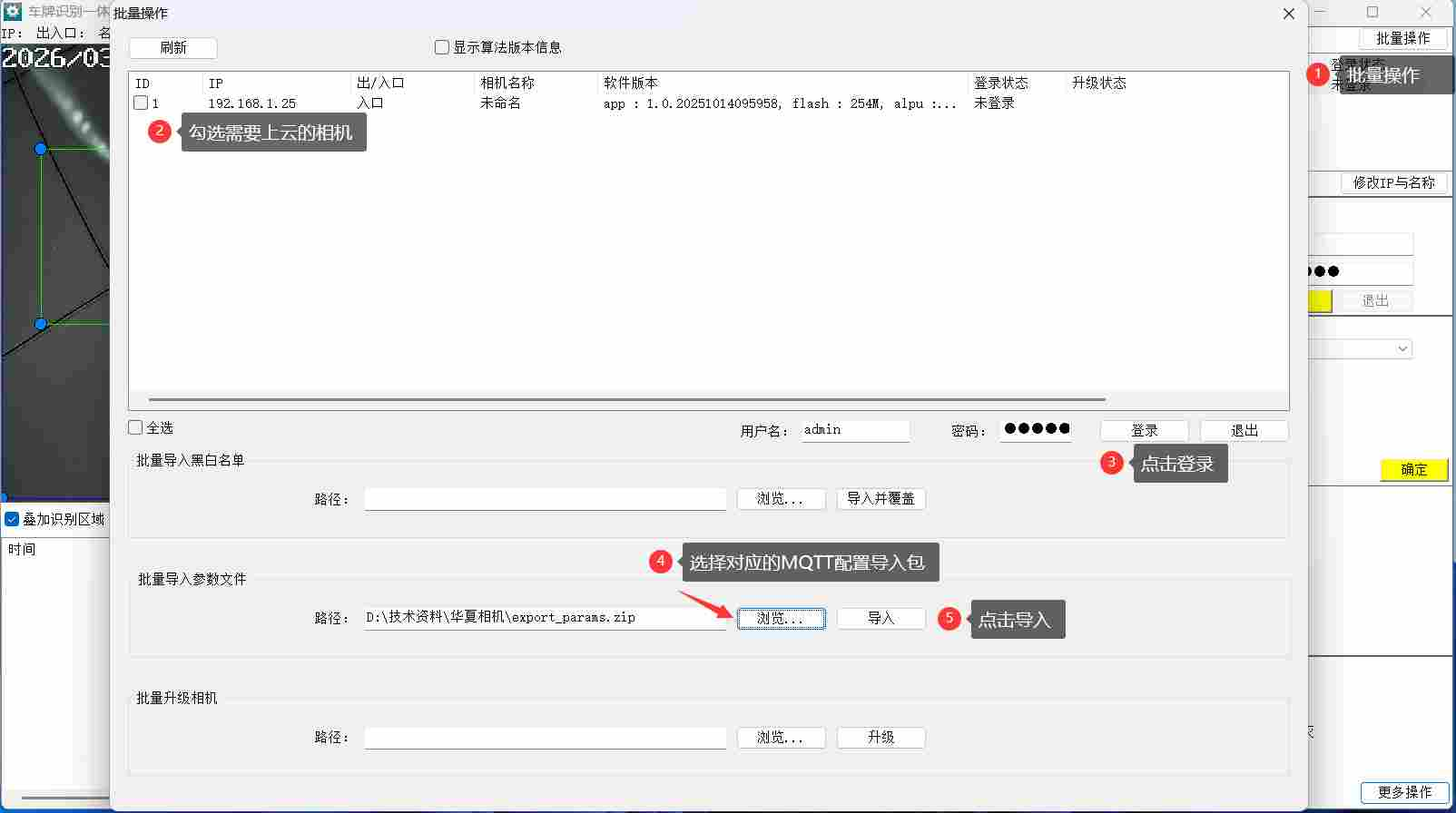Check camera row 1 checkbox
This screenshot has width=1456, height=813.
point(141,103)
